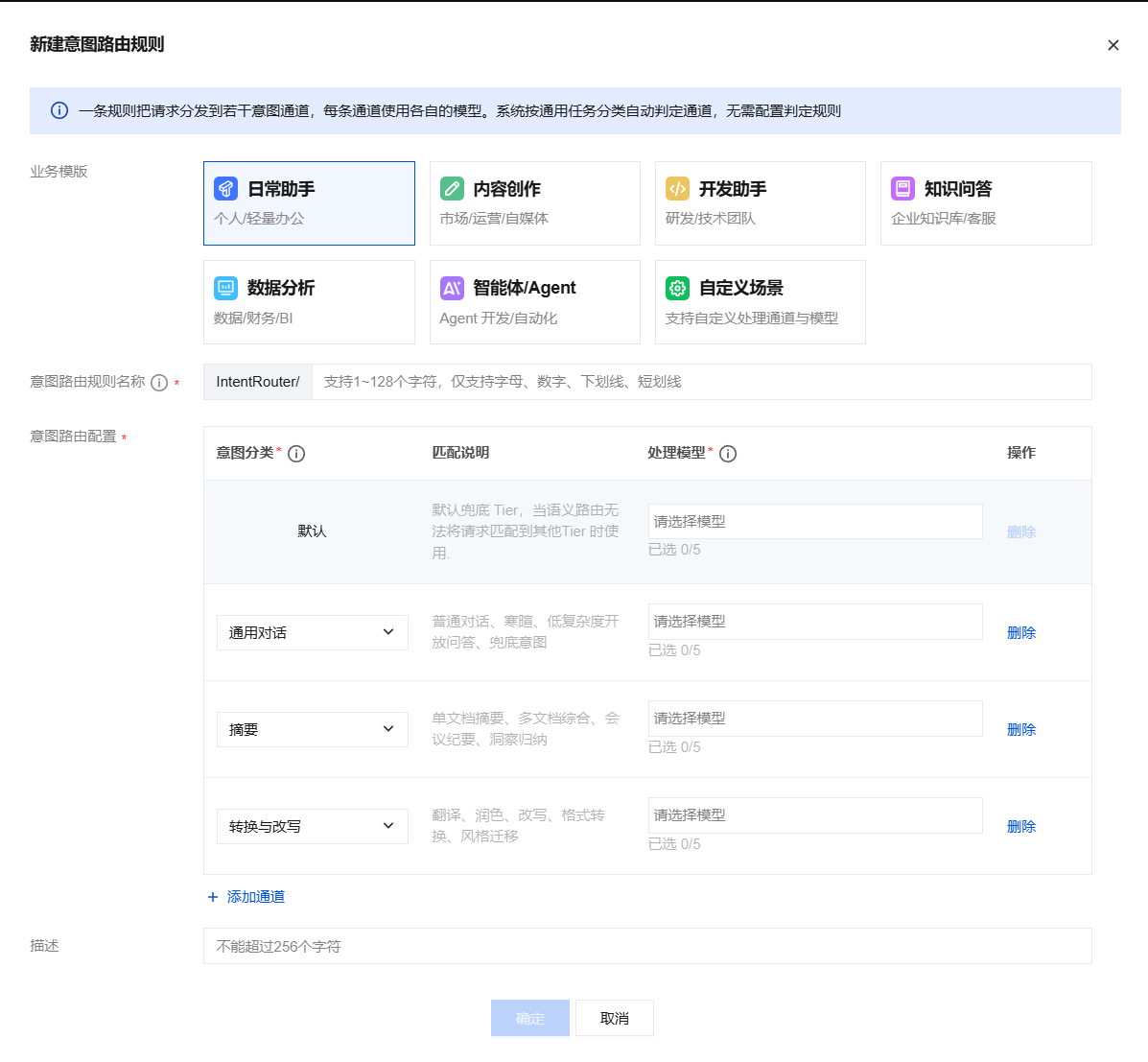Open model selector for 通用对话 row
Viewport: 1148px width, 1062px height.
pos(815,622)
